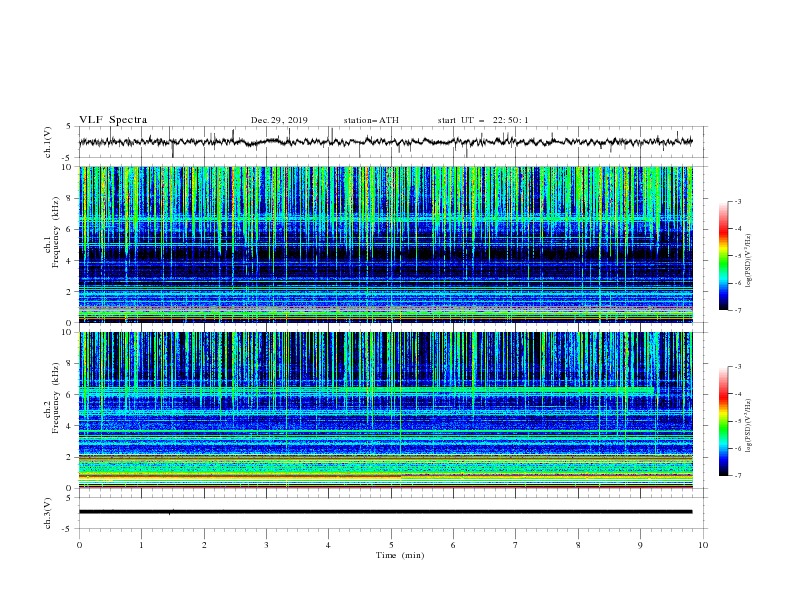Select the "start UT = 22:50:1" text
The width and height of the screenshot is (792, 612).
click(x=483, y=120)
